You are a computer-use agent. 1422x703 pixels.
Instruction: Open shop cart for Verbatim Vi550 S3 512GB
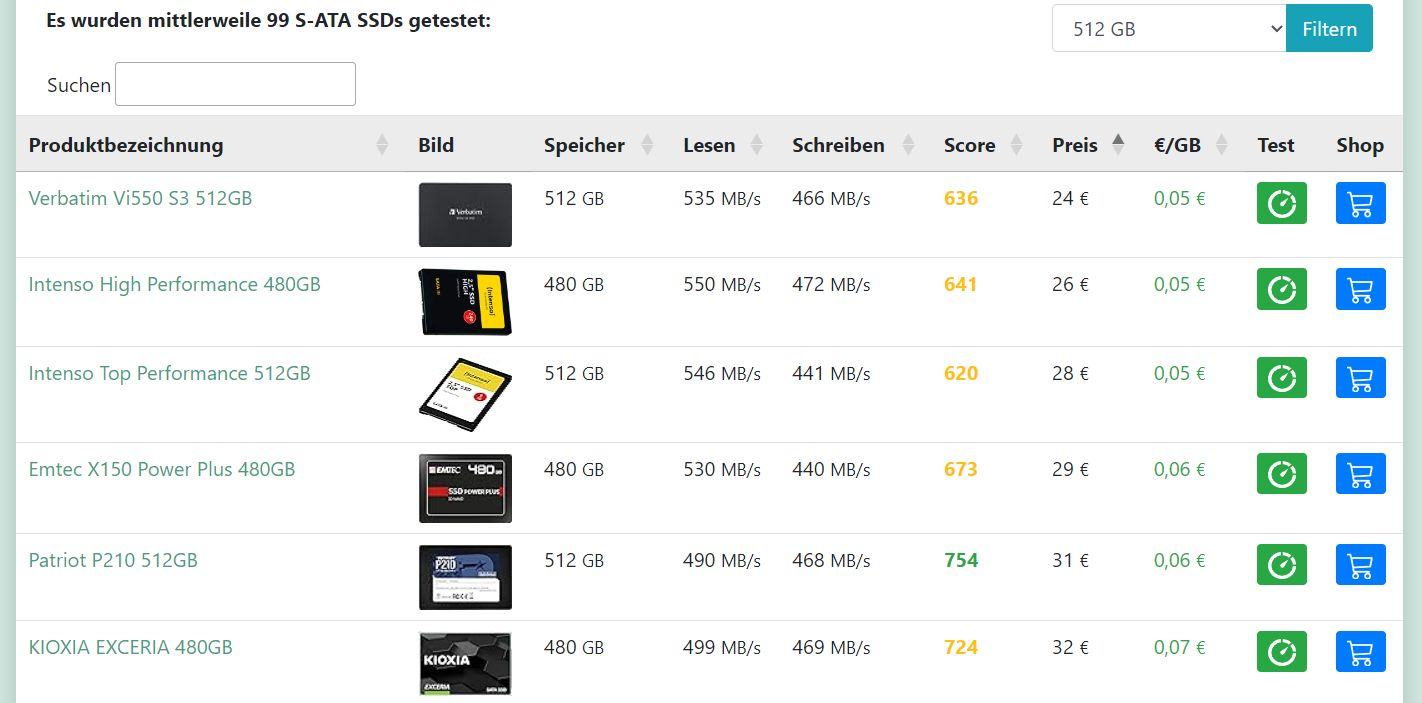(x=1360, y=203)
